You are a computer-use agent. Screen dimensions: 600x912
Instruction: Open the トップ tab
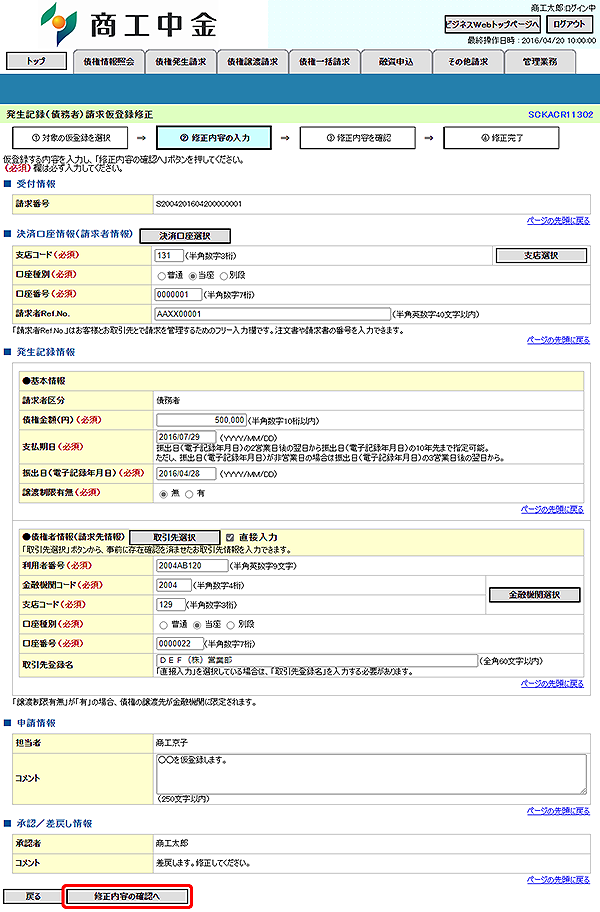(36, 60)
